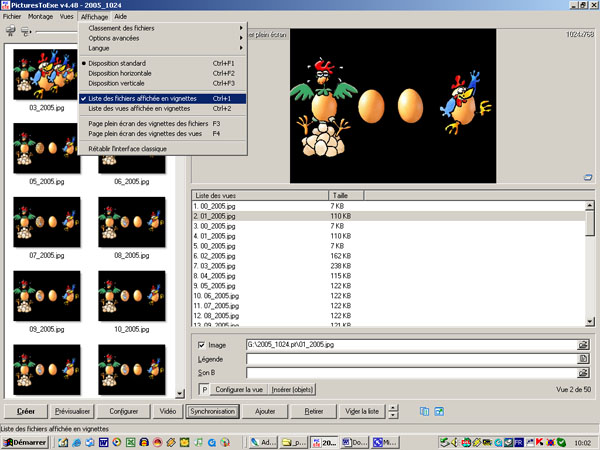Viewport: 600px width, 450px height.
Task: Move selected view down with stepper arrow
Action: 393,415
